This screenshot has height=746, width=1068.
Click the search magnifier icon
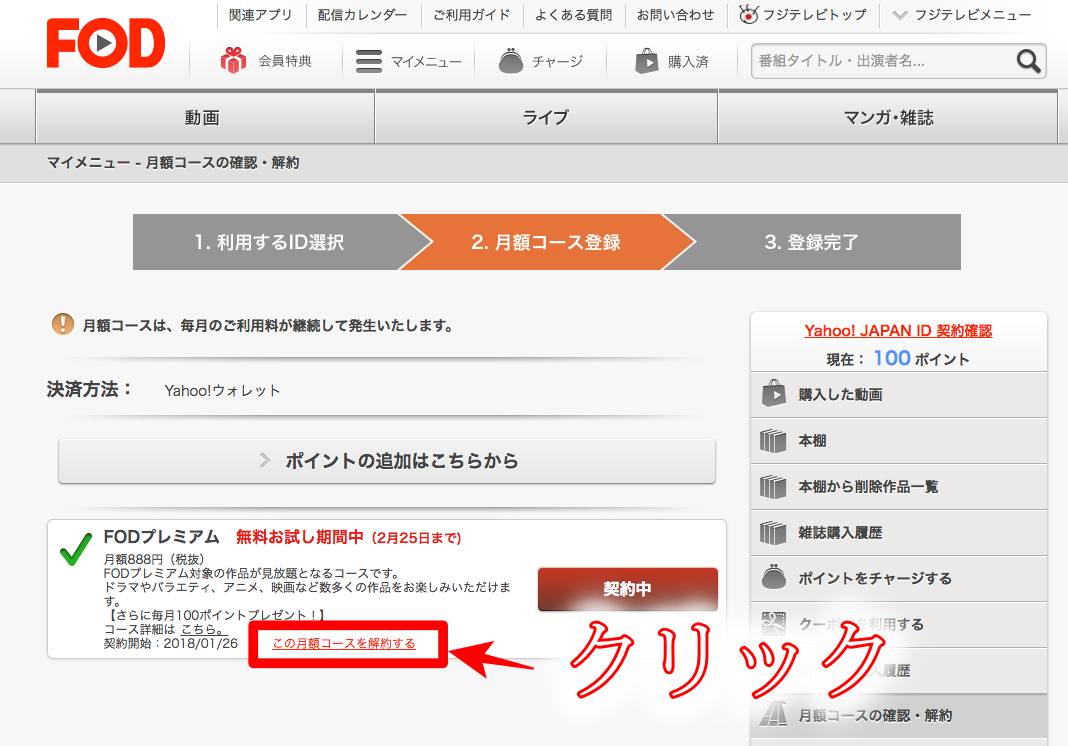click(x=1028, y=61)
